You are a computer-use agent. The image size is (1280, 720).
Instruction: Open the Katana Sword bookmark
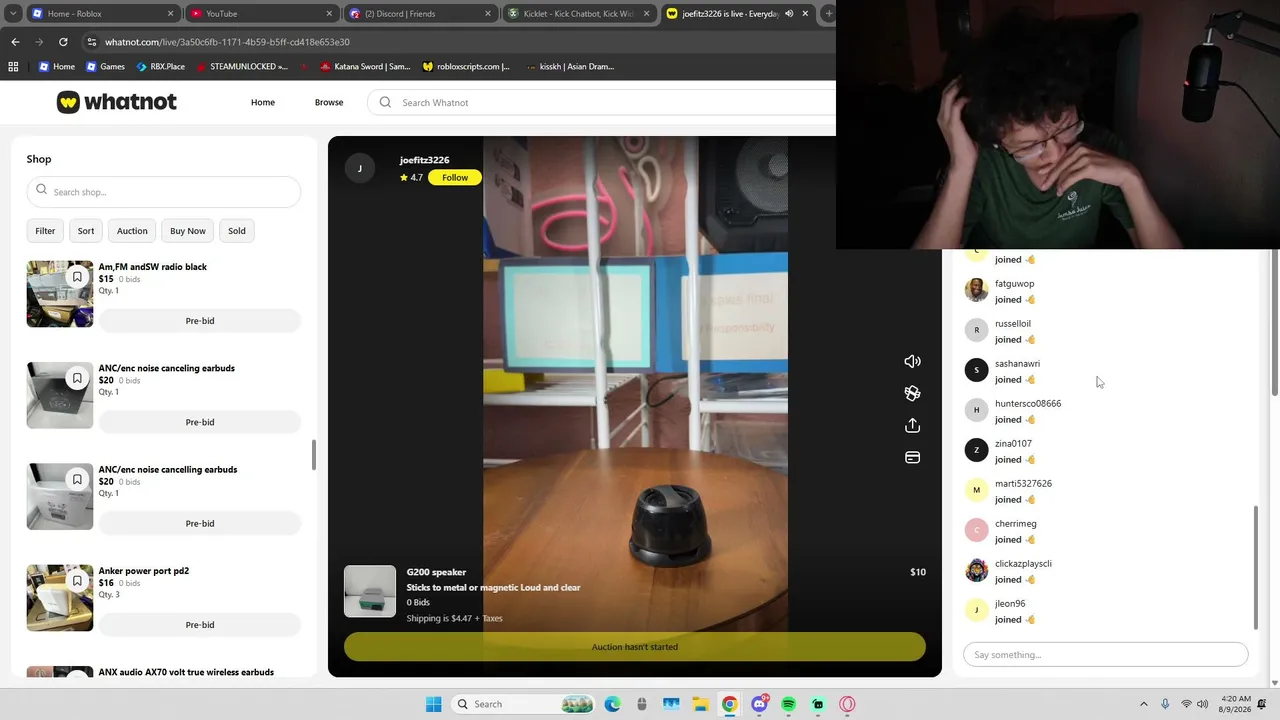365,67
